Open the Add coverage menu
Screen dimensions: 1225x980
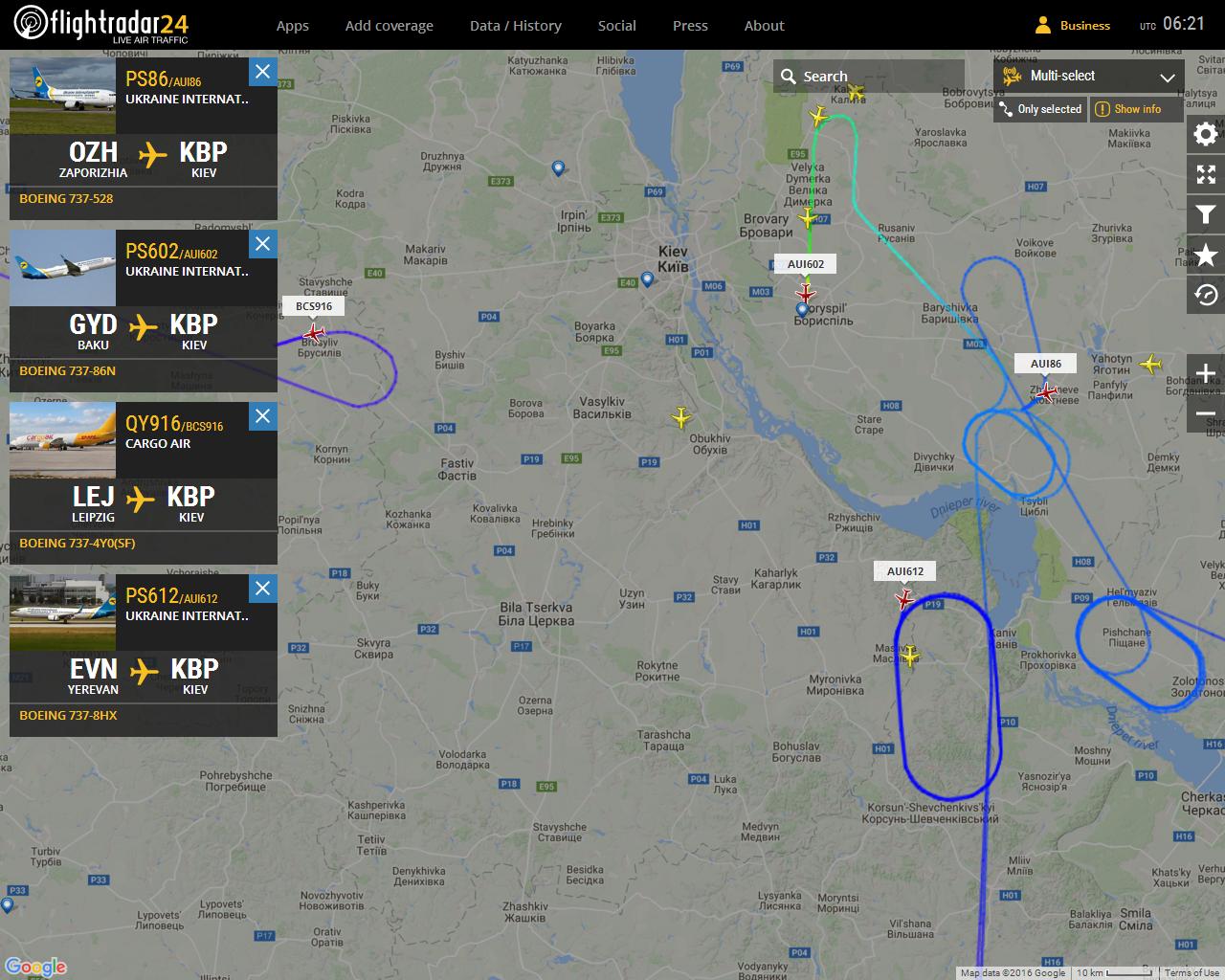(x=390, y=26)
